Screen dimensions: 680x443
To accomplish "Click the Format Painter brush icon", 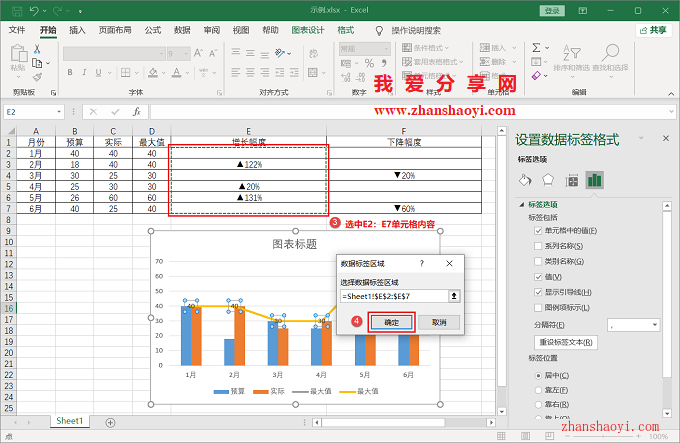I will point(37,77).
